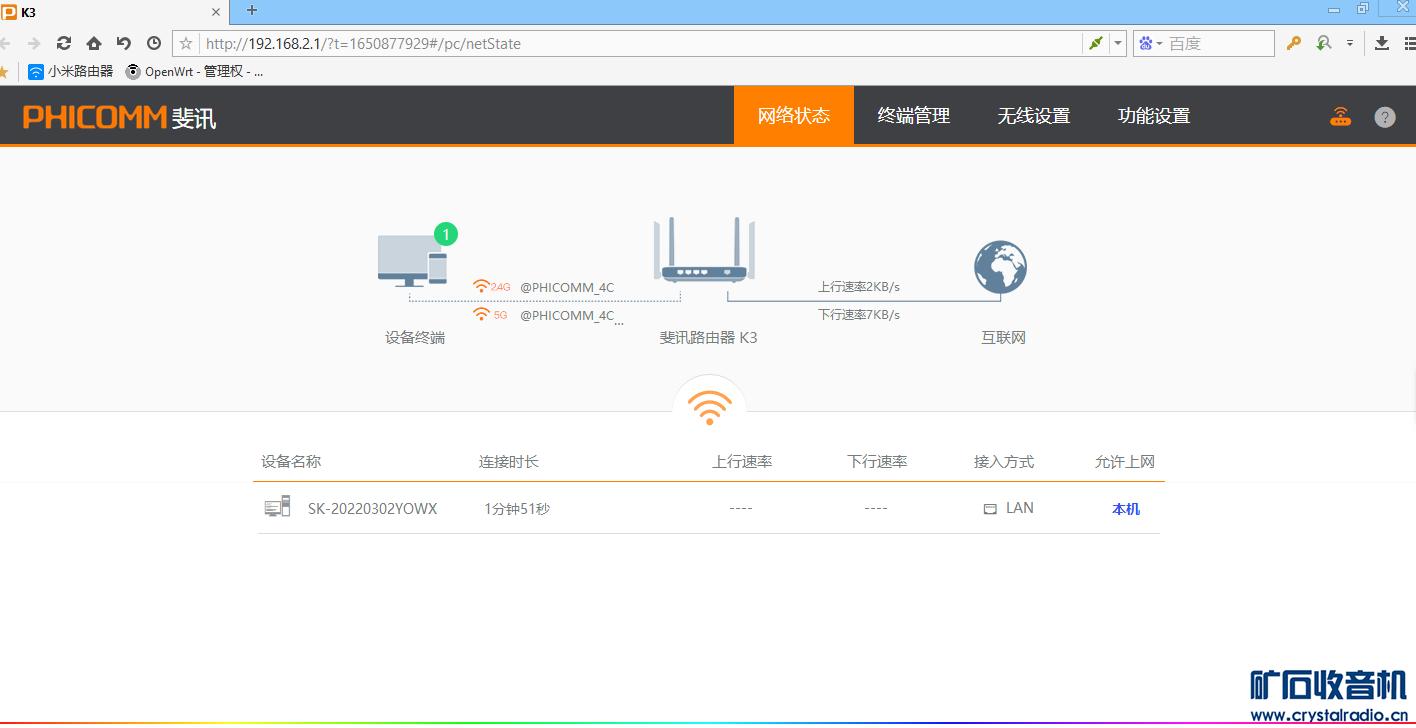Switch to 终端管理 tab

click(x=913, y=116)
